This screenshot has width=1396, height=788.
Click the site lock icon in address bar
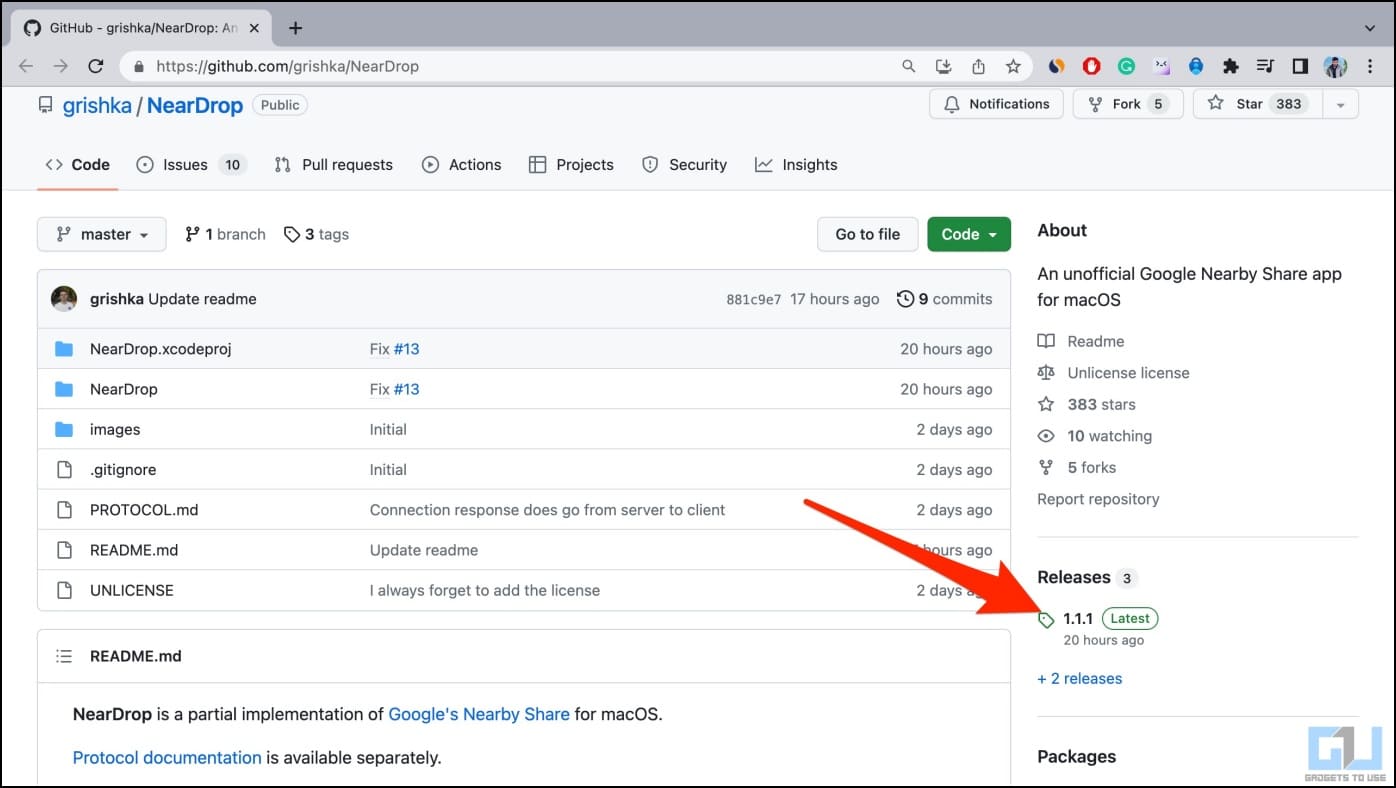138,66
